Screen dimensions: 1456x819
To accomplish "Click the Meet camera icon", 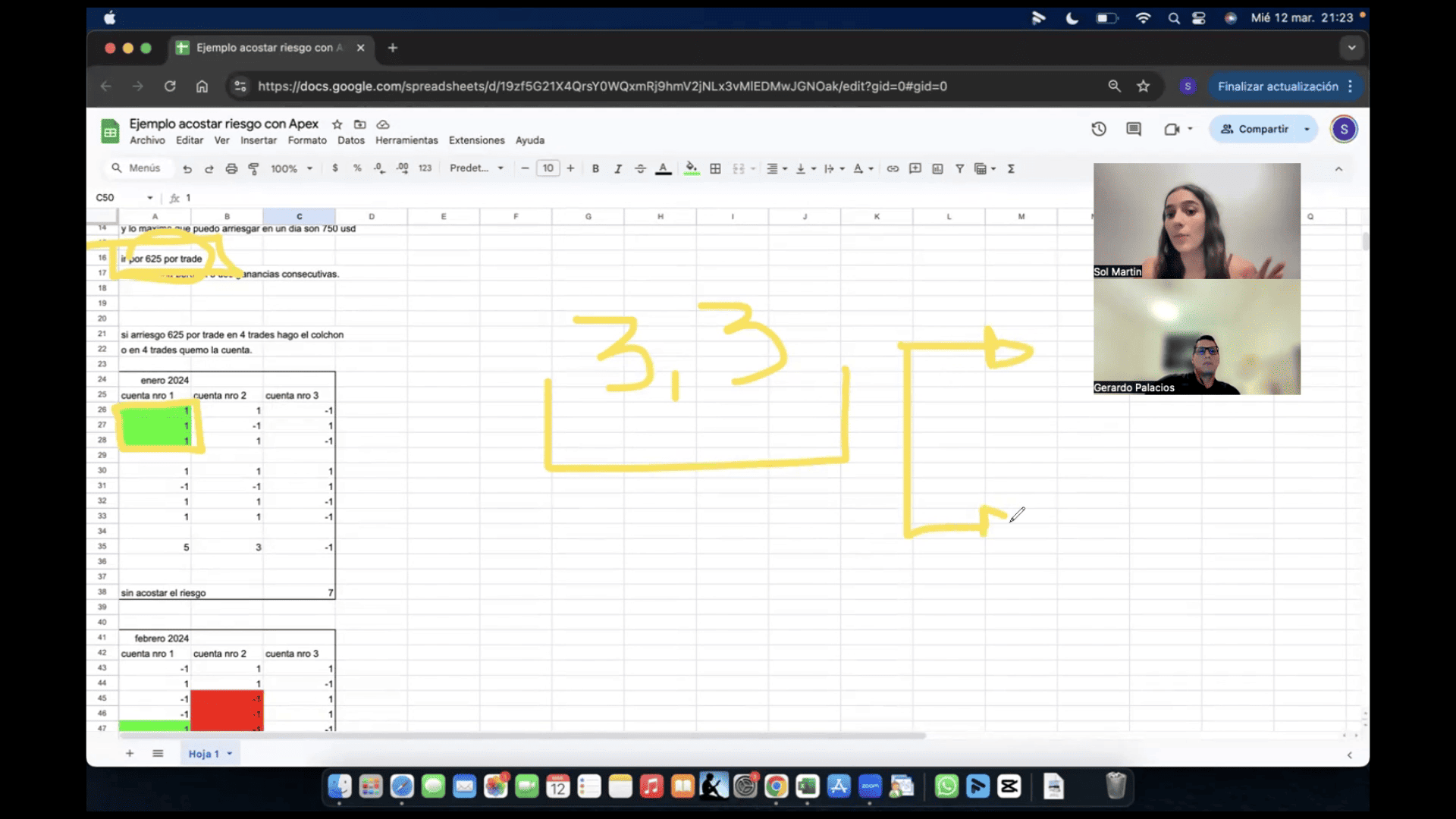I will 1172,129.
